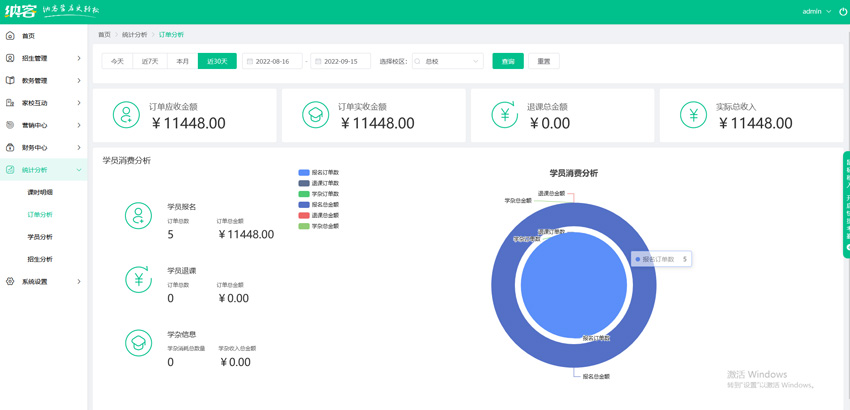Screen dimensions: 850x410
Task: Click the 实际总收入 yen icon
Action: click(693, 115)
